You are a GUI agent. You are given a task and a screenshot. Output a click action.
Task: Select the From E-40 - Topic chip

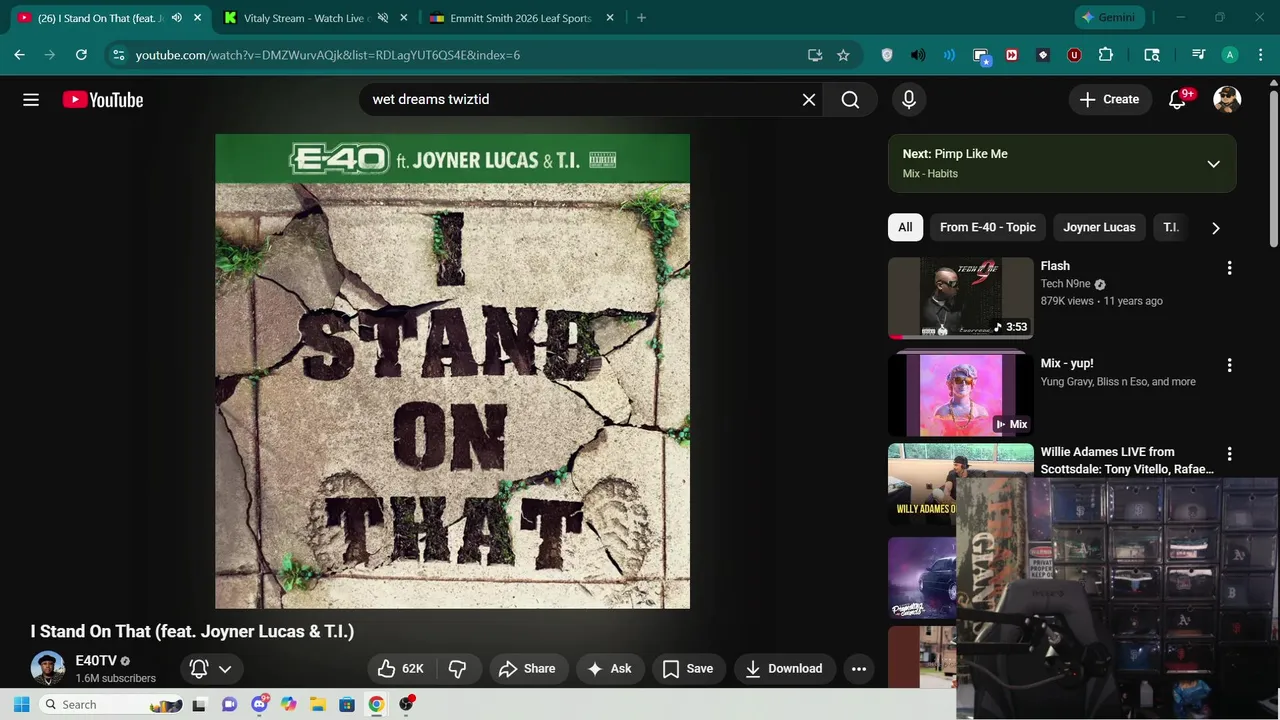tap(988, 228)
